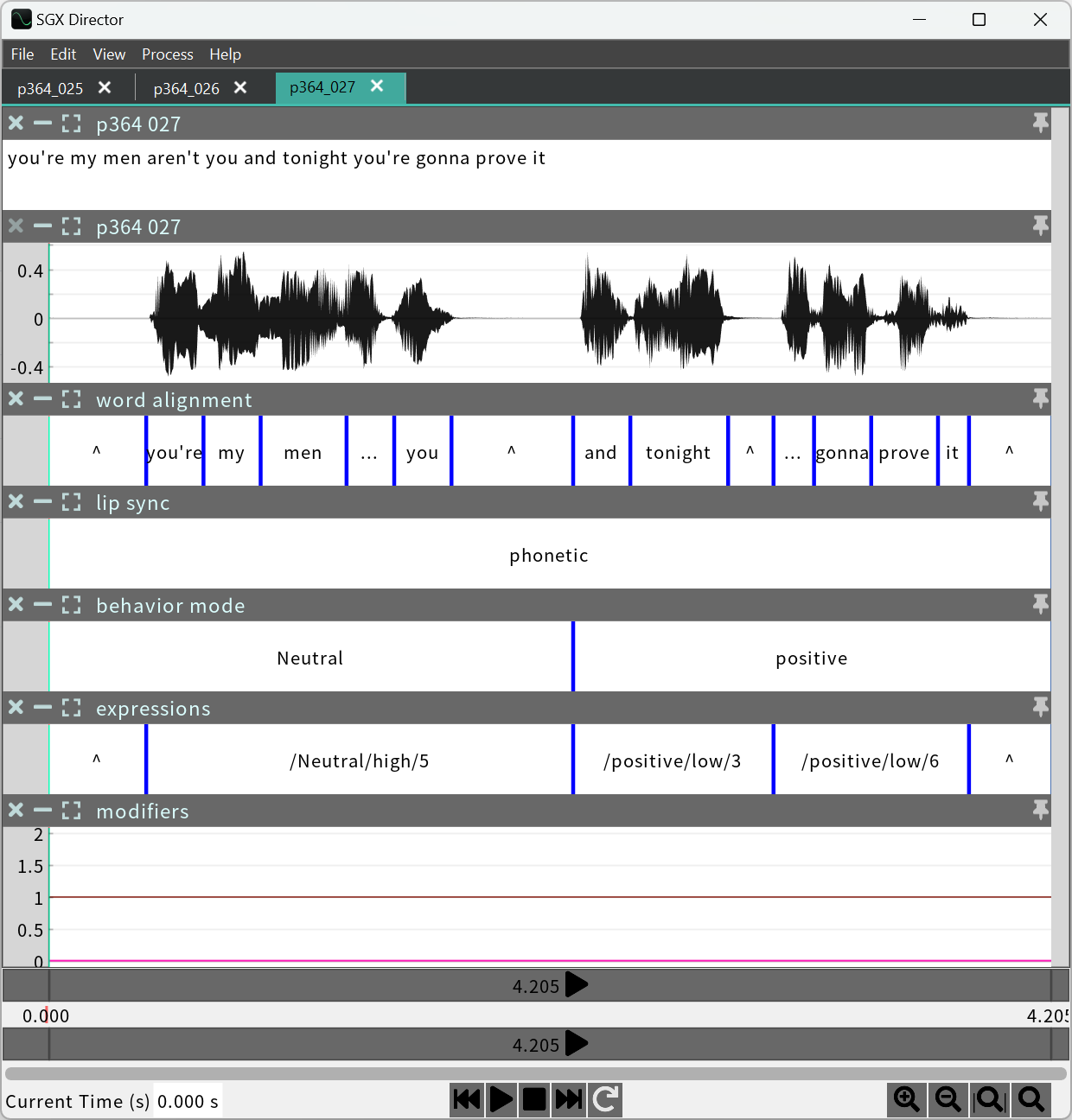Skip to start of the audio
Image resolution: width=1072 pixels, height=1120 pixels.
click(x=467, y=1099)
